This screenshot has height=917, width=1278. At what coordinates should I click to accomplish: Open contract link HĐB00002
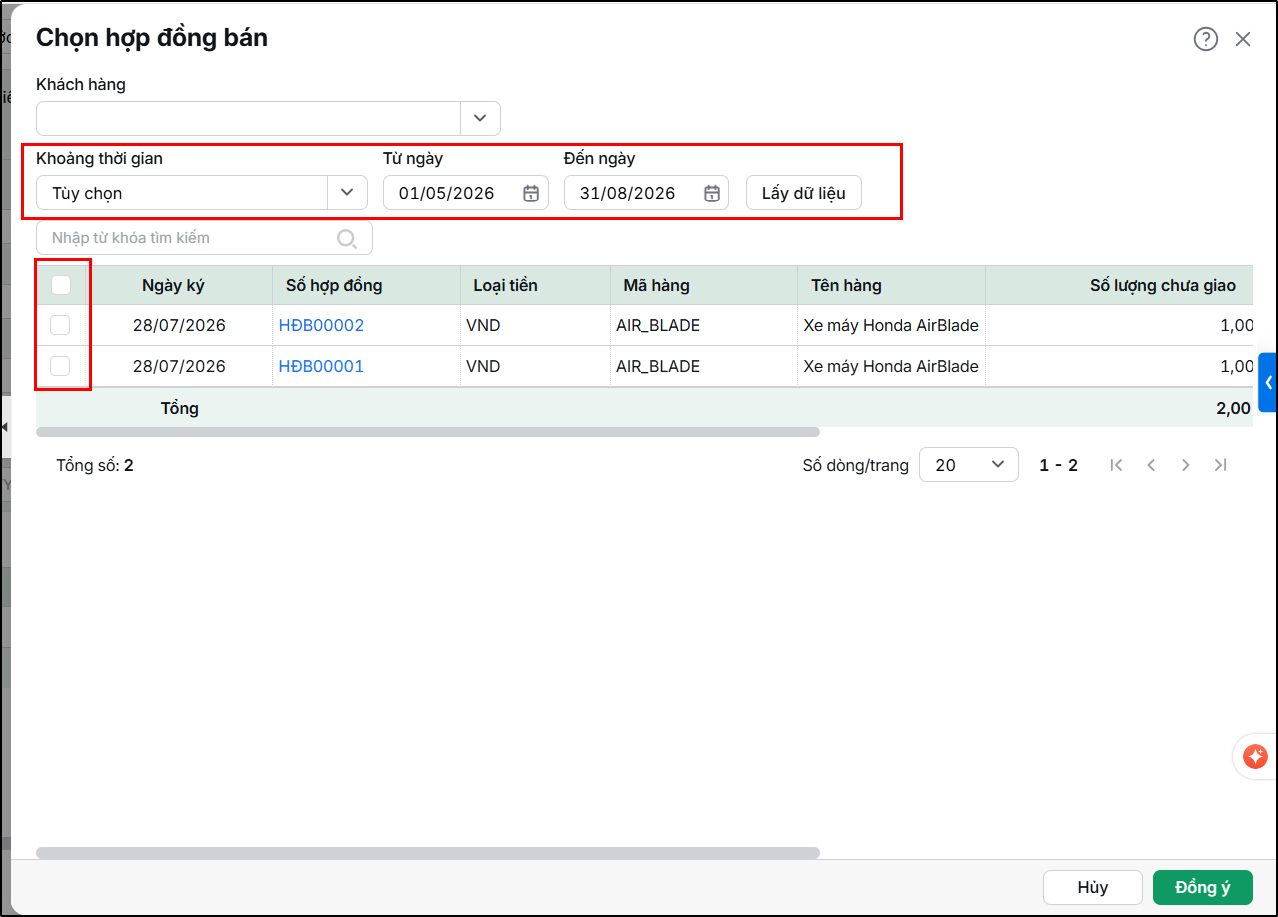coord(321,325)
